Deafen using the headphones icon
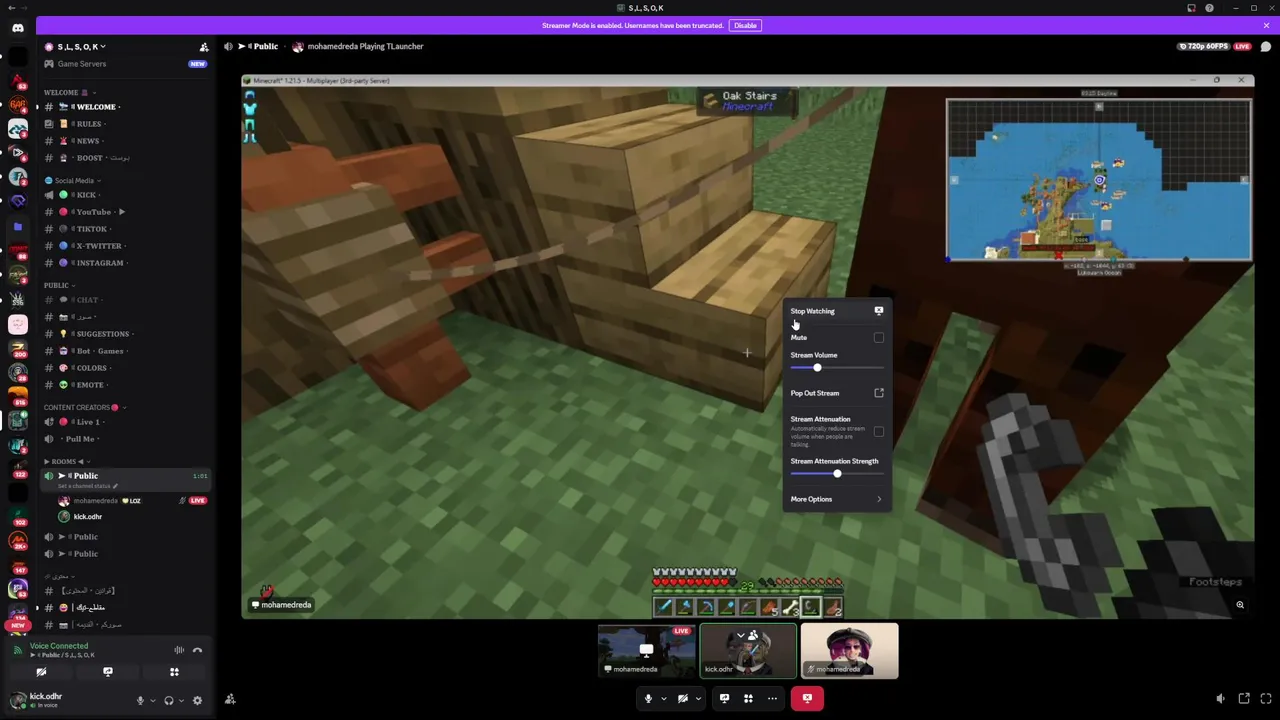The height and width of the screenshot is (720, 1280). (168, 700)
